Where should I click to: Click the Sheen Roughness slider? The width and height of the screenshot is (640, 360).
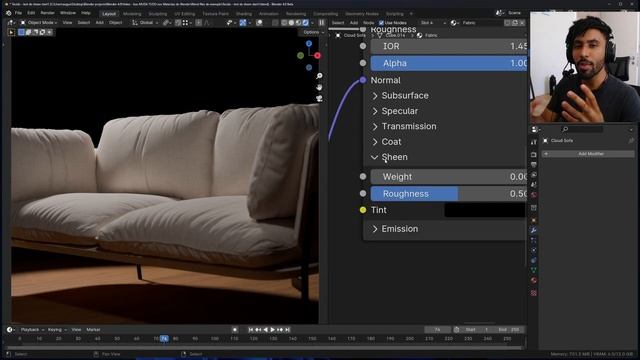(x=449, y=194)
